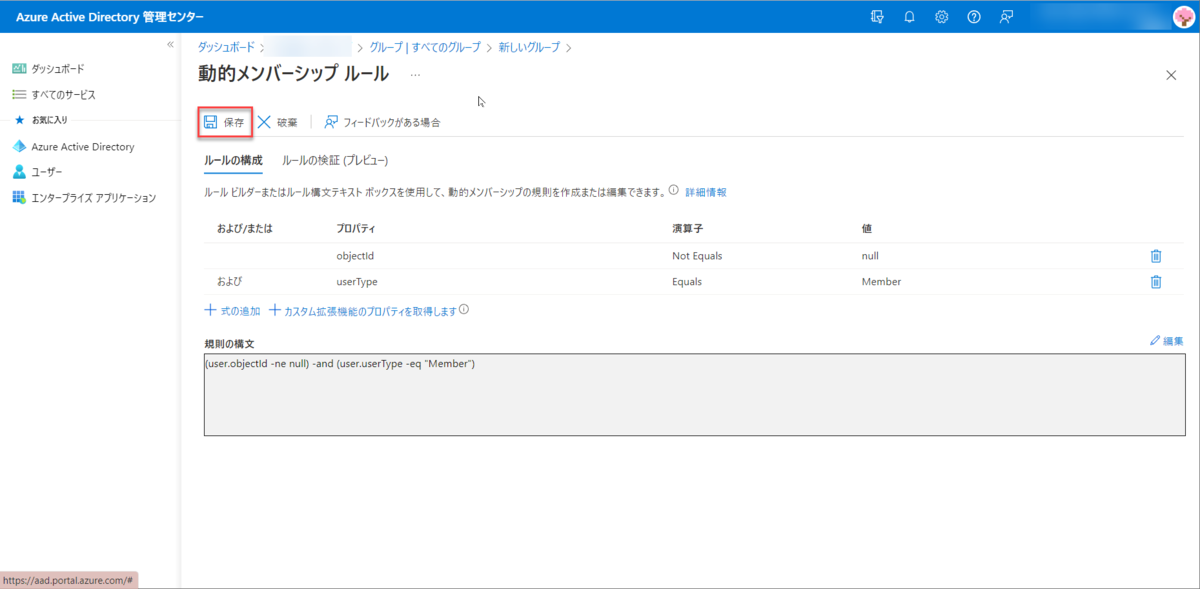Open feedback icon in top header
Screen dimensions: 1200x589
tap(1006, 17)
